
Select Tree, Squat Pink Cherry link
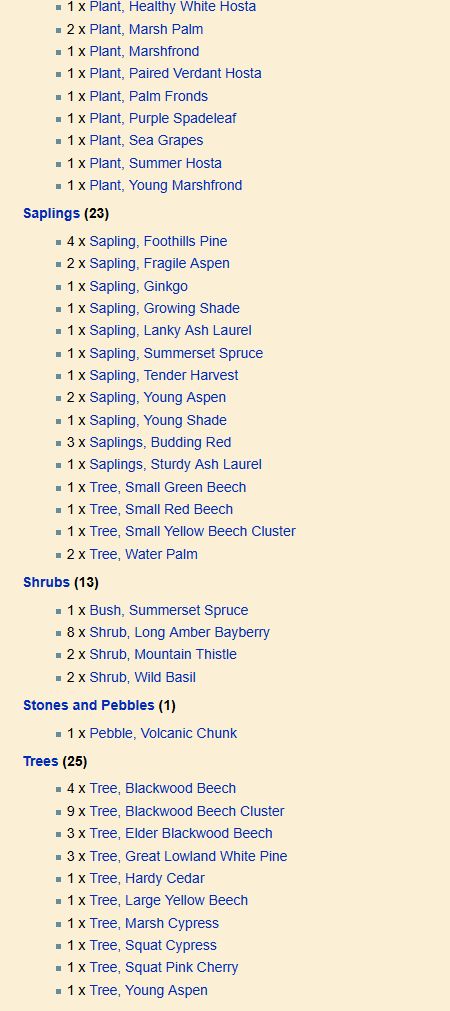164,968
